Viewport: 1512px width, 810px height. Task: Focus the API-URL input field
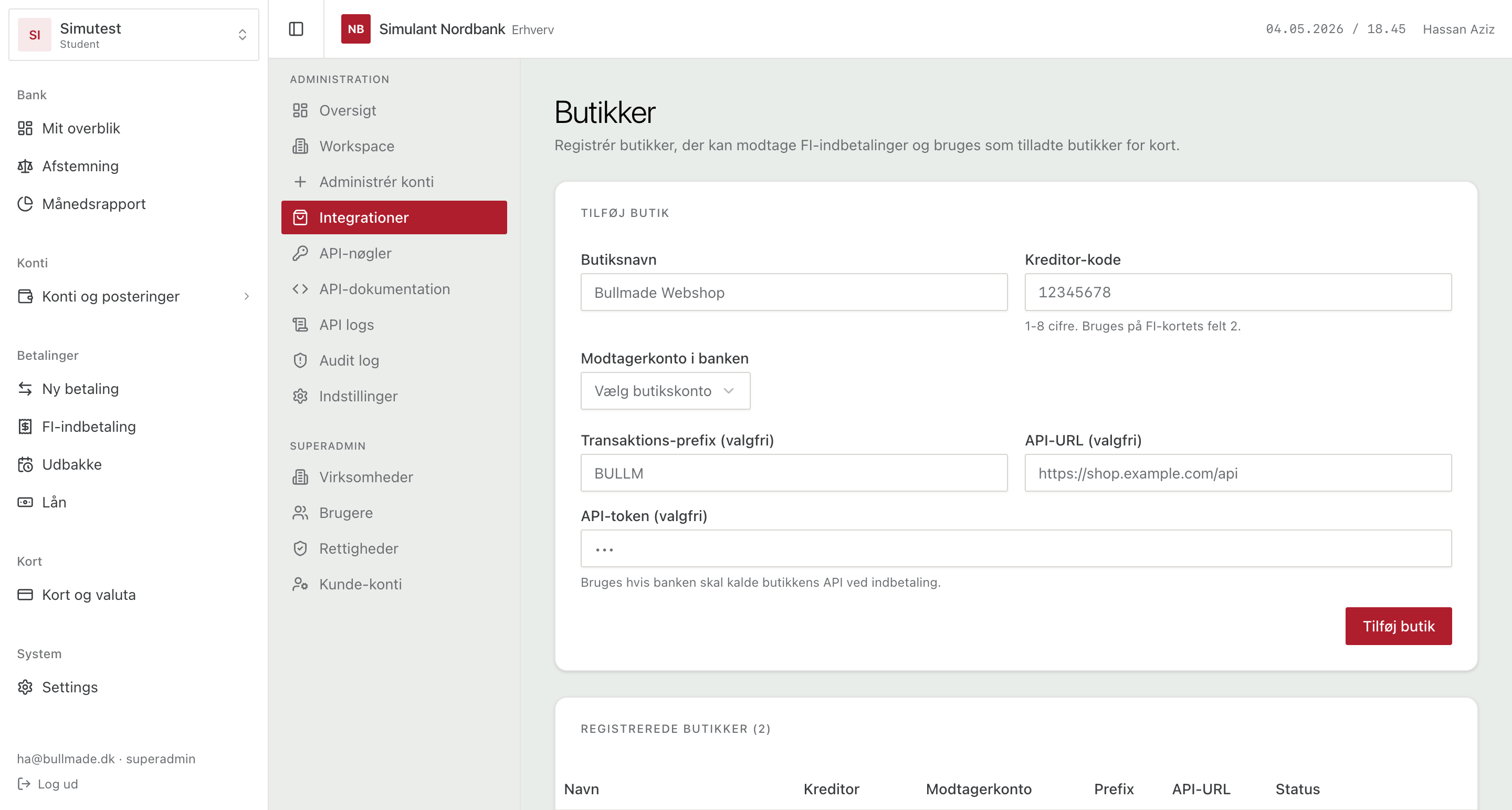coord(1238,473)
